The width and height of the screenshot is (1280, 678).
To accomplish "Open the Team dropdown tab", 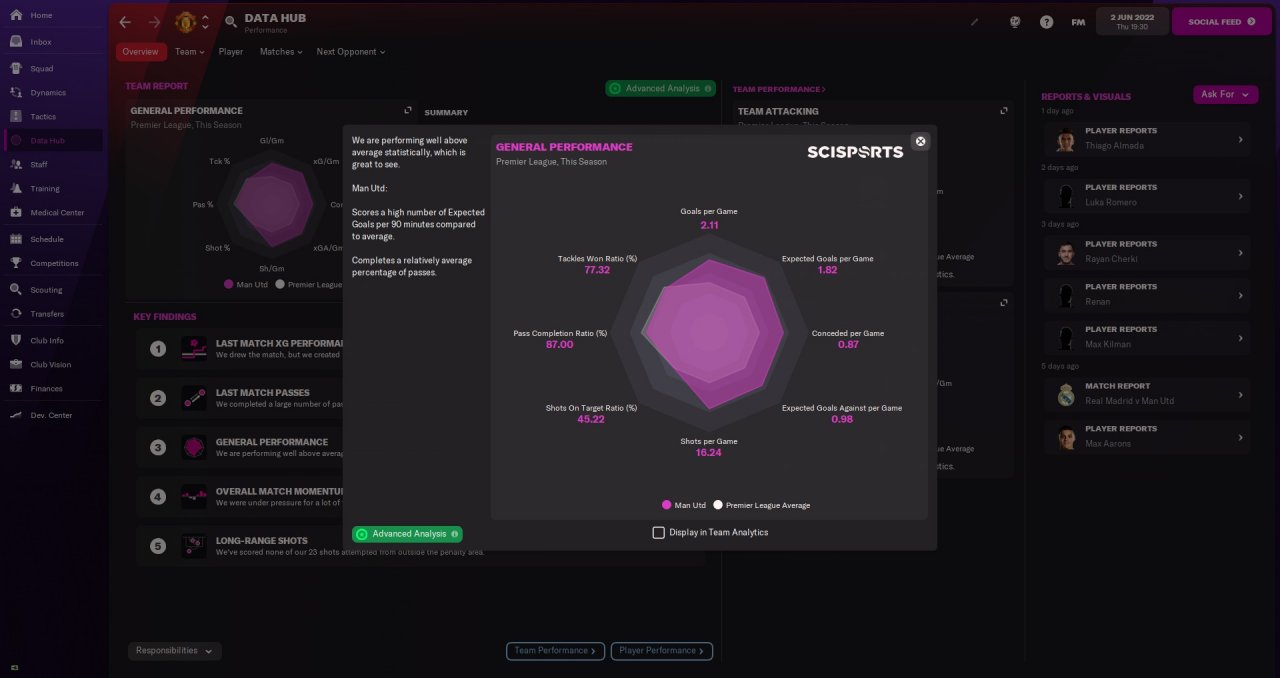I will point(189,52).
